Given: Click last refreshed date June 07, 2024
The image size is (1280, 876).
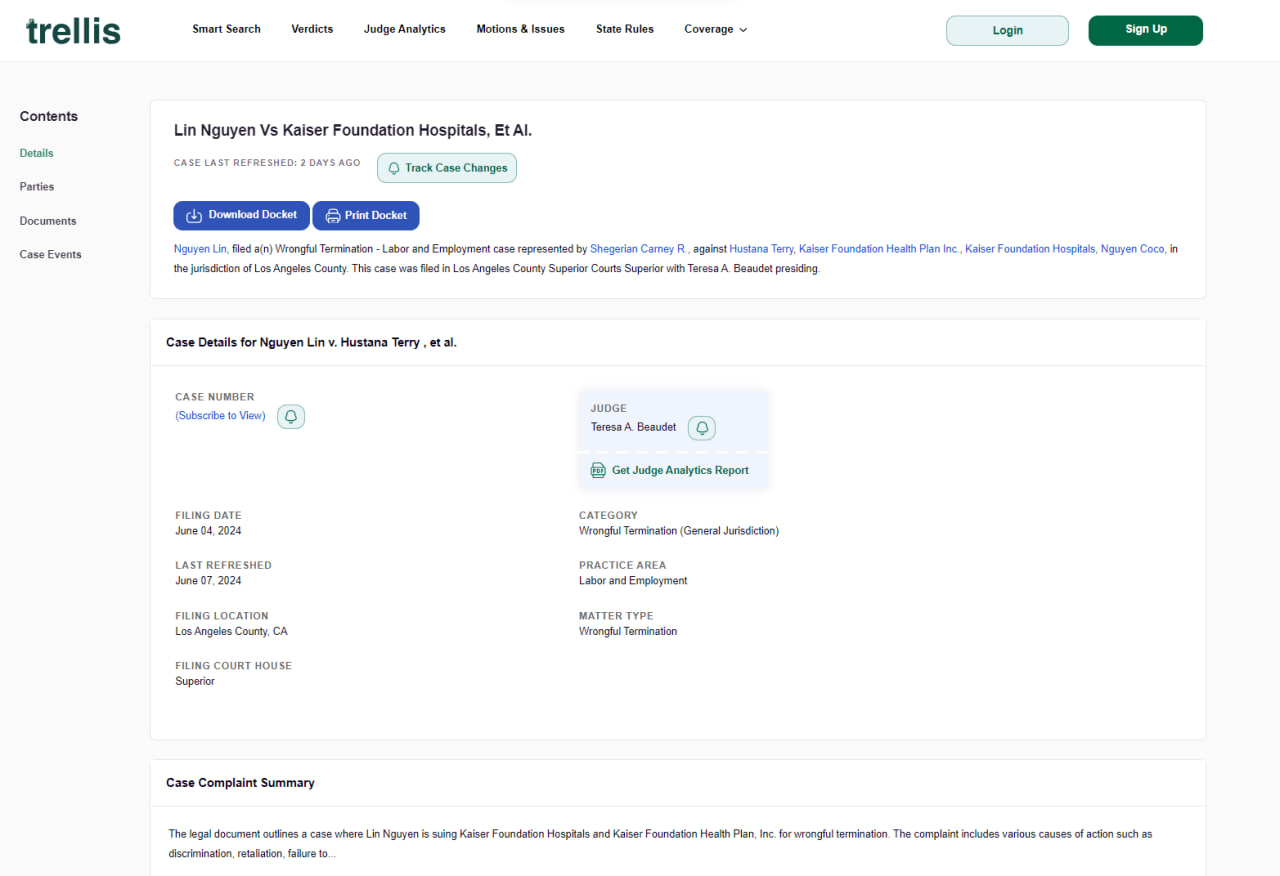Looking at the screenshot, I should coord(208,581).
